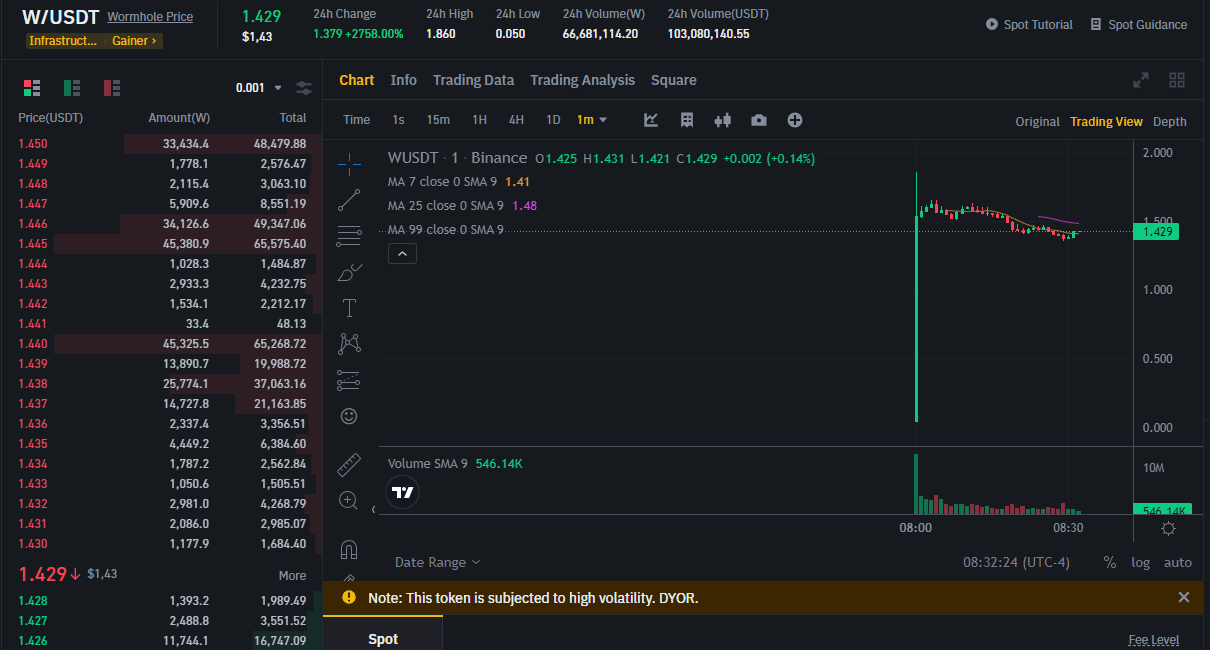
Task: Switch order book to buy orders only view
Action: coord(71,88)
